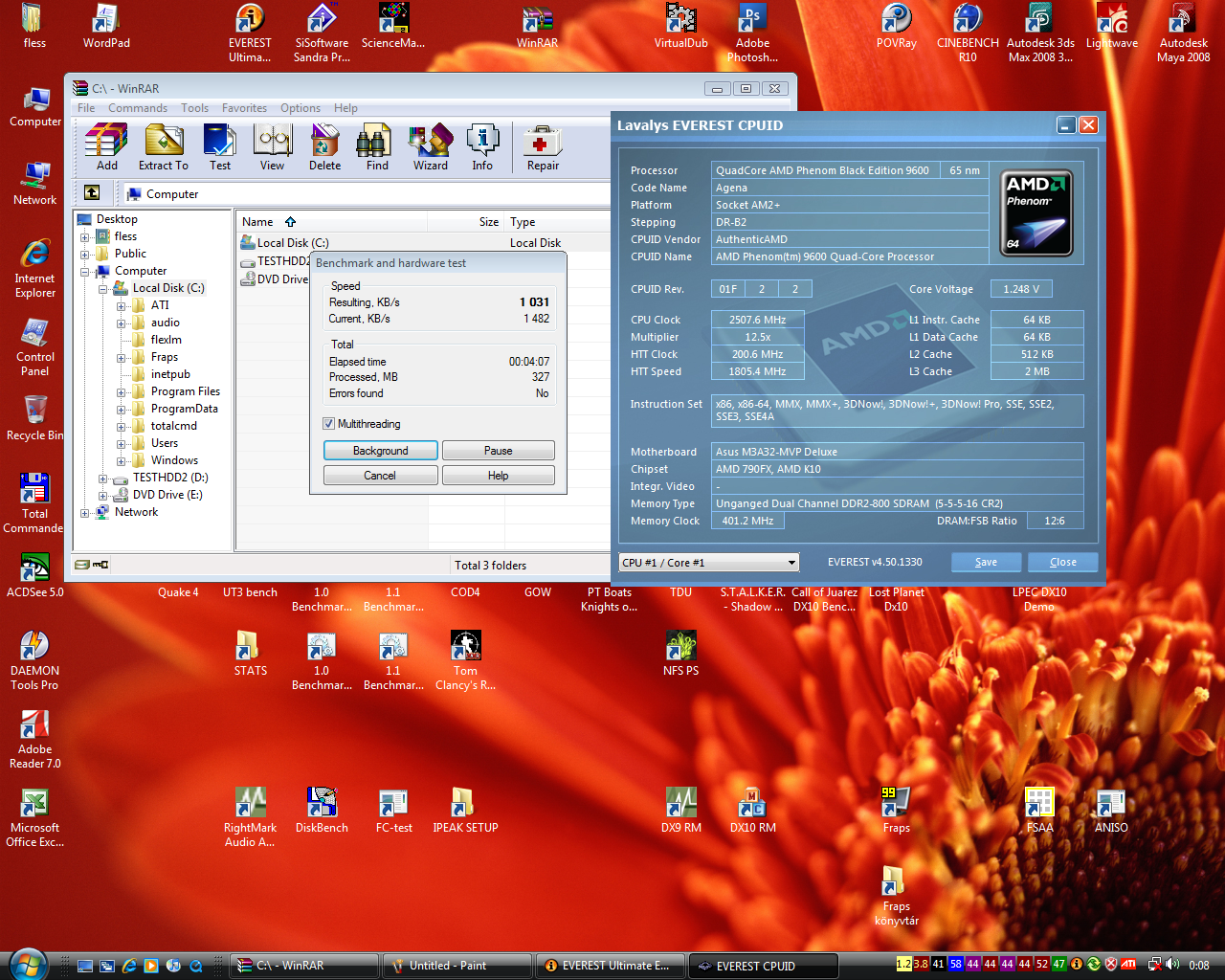Open ACDSee 5.0 desktop icon
The height and width of the screenshot is (980, 1225).
coord(34,574)
